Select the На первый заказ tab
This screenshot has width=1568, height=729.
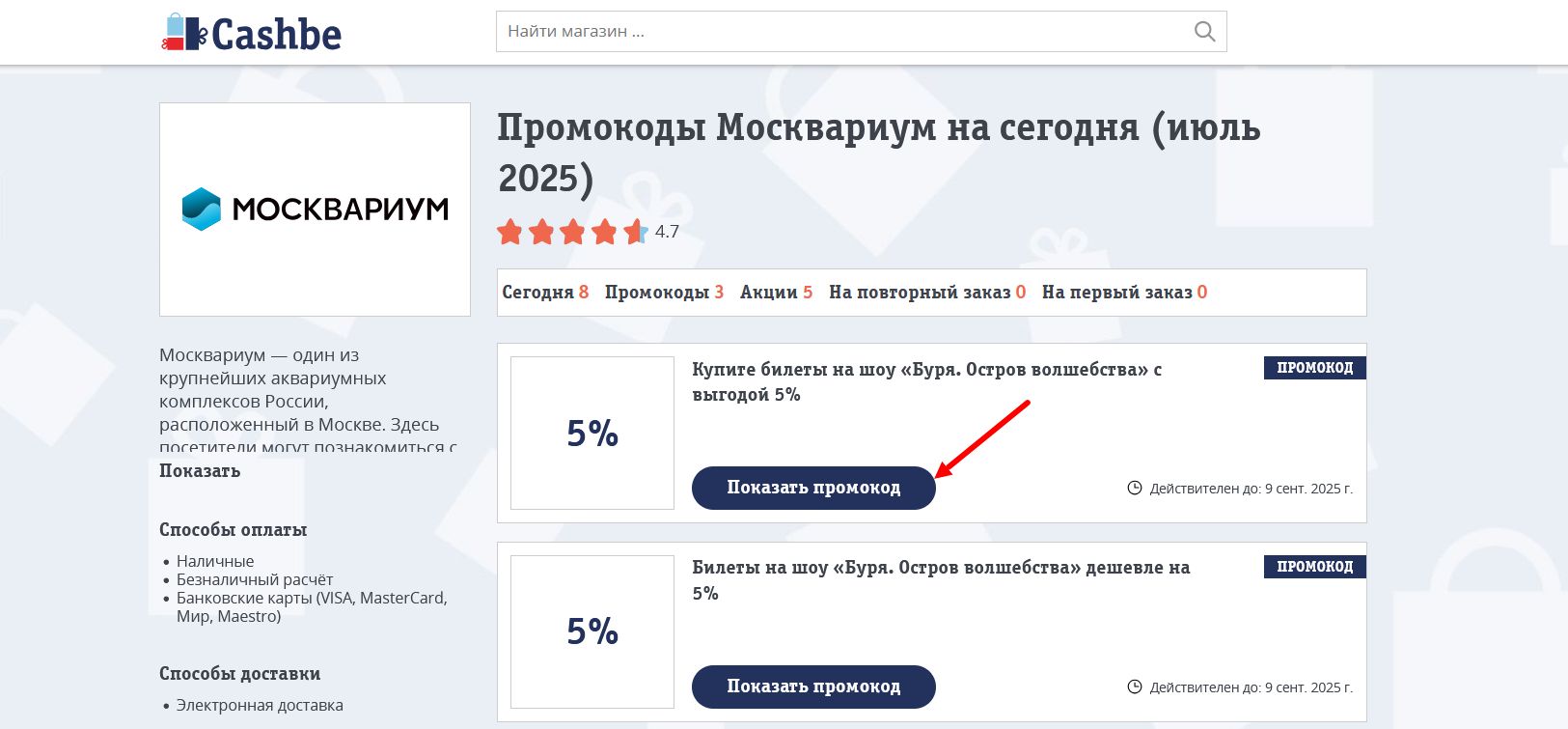[x=1124, y=293]
